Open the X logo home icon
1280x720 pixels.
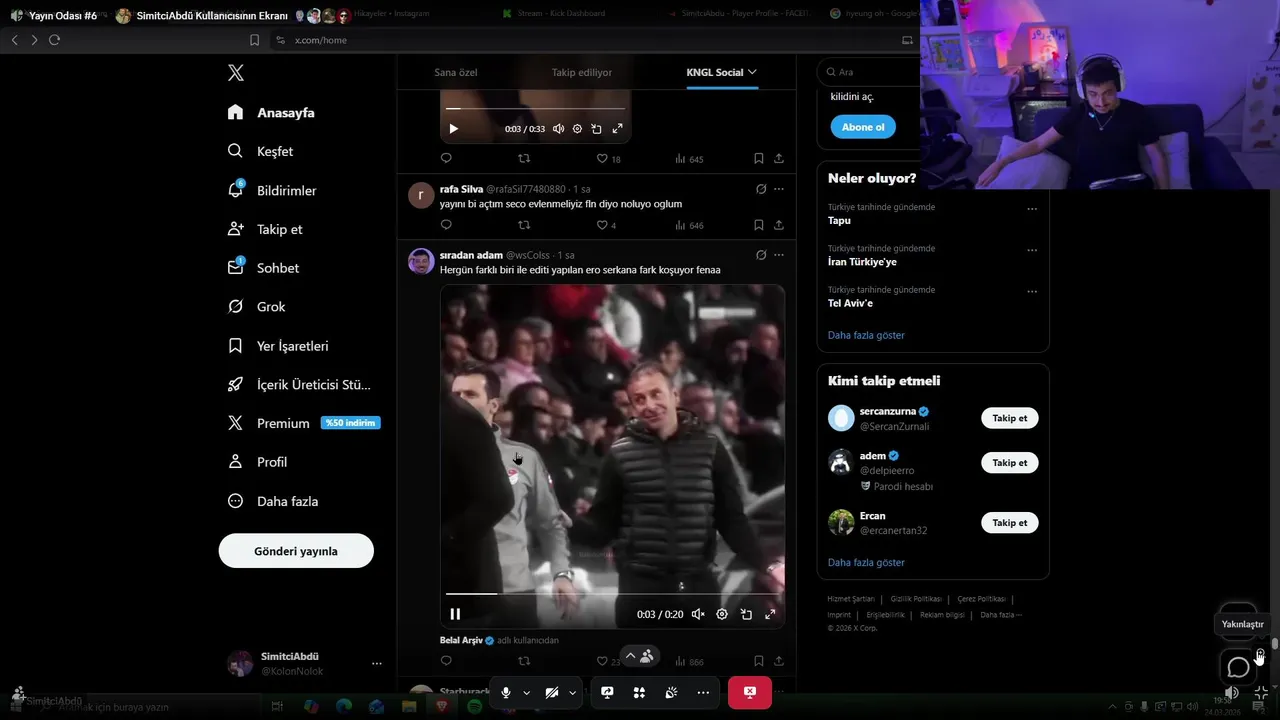pos(235,72)
